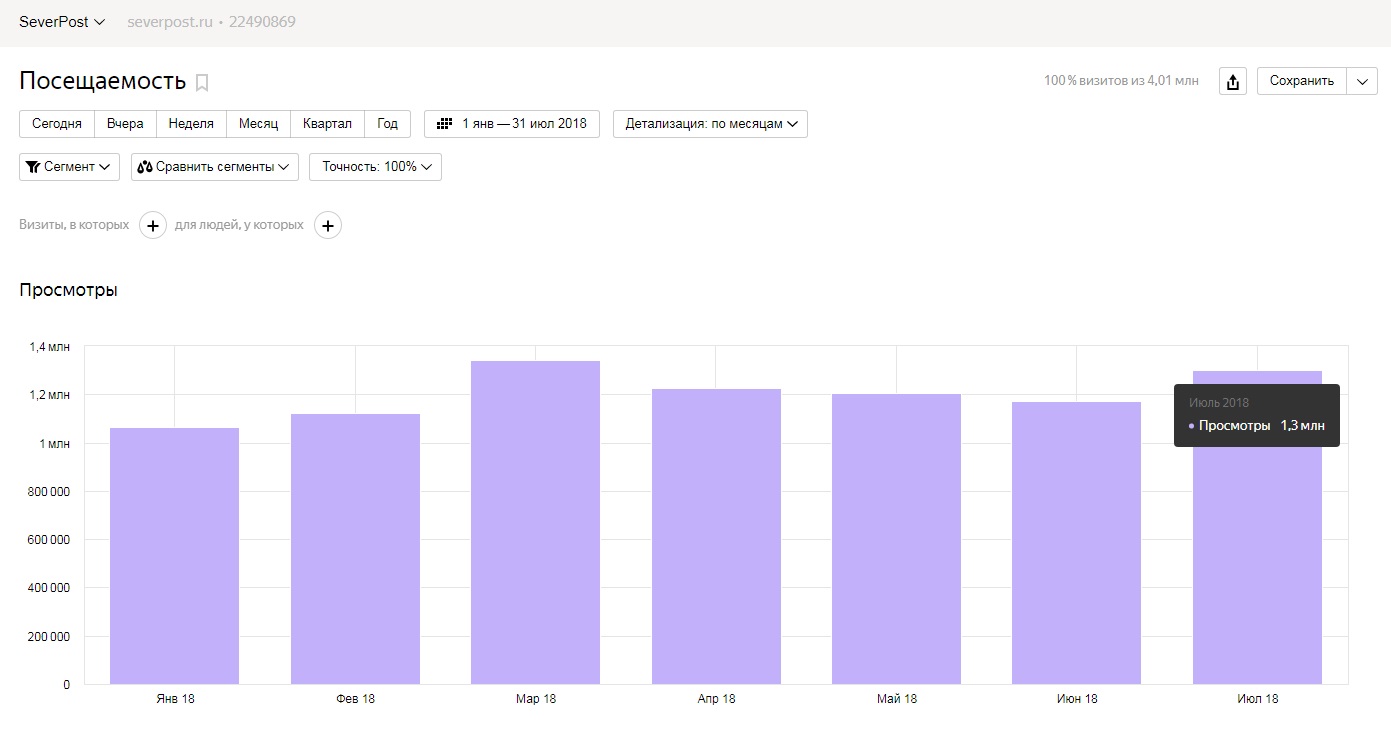This screenshot has width=1391, height=749.
Task: Select the Сегодня period tab
Action: coord(57,124)
